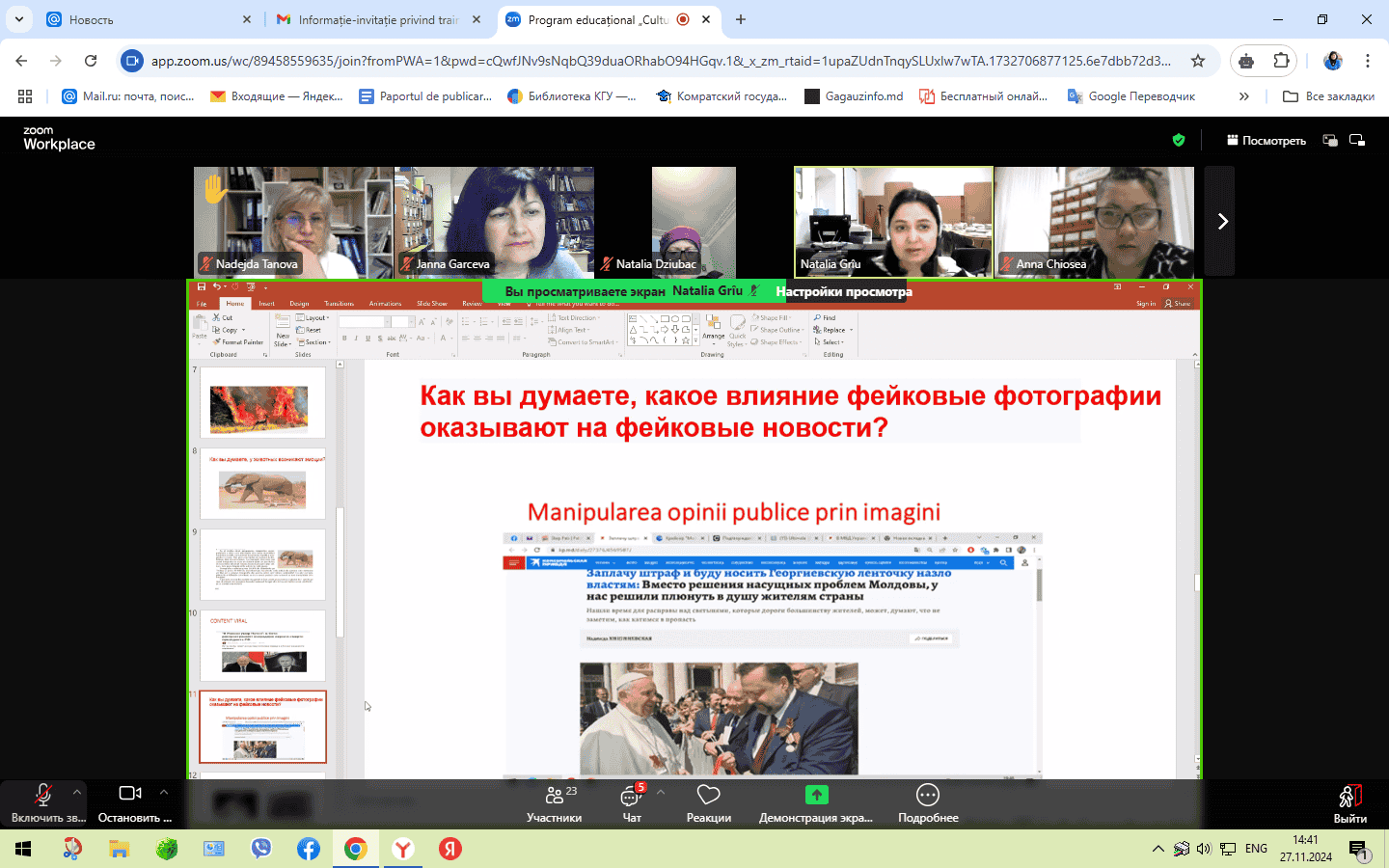Click the Выйти leave meeting button
Screen dimensions: 1389x868
(1349, 802)
